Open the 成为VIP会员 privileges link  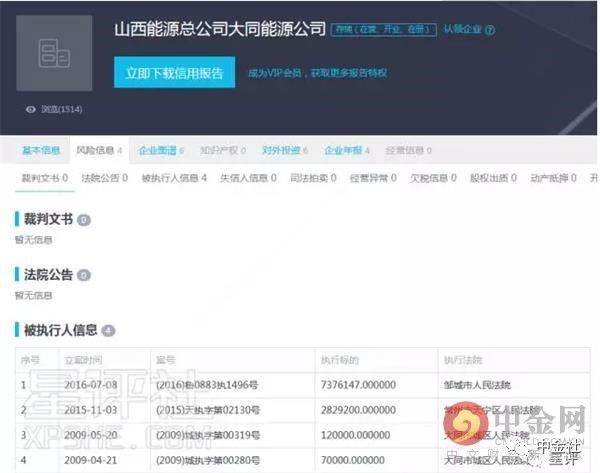(317, 73)
